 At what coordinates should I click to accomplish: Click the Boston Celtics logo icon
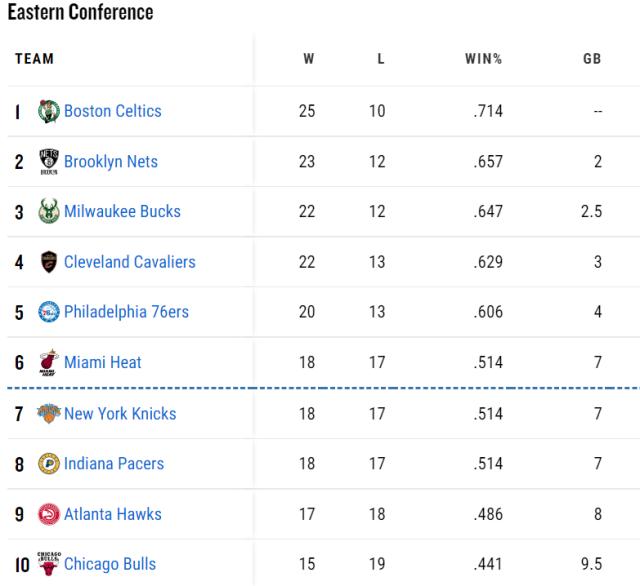click(x=49, y=111)
